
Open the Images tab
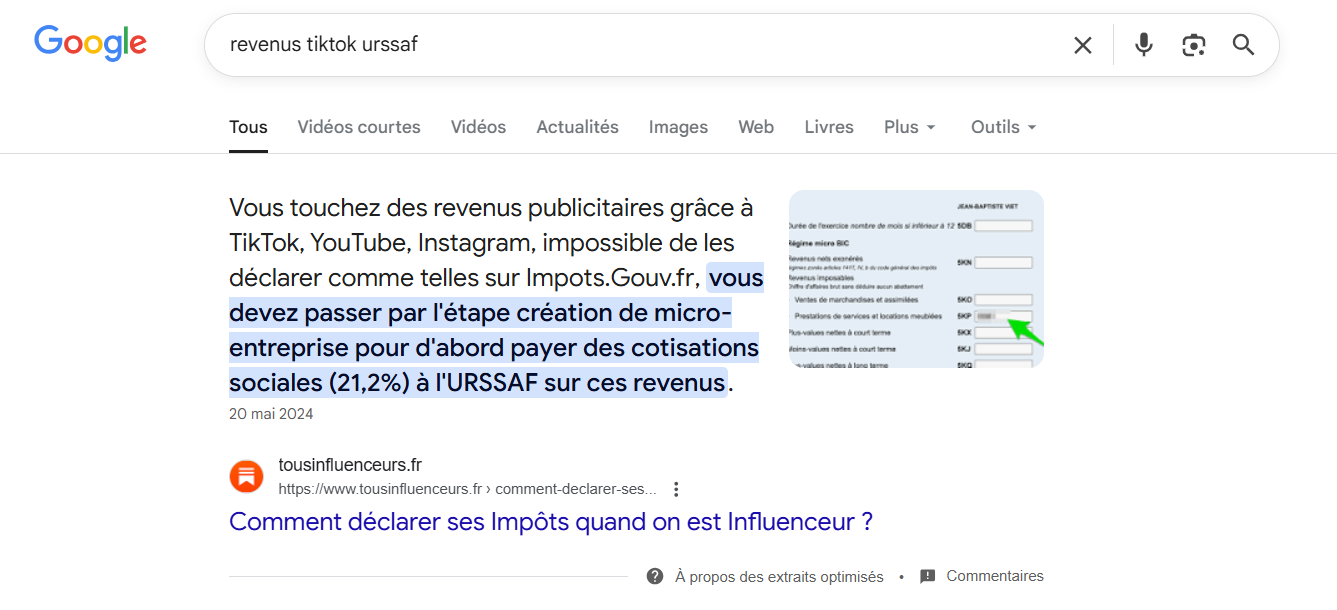678,128
